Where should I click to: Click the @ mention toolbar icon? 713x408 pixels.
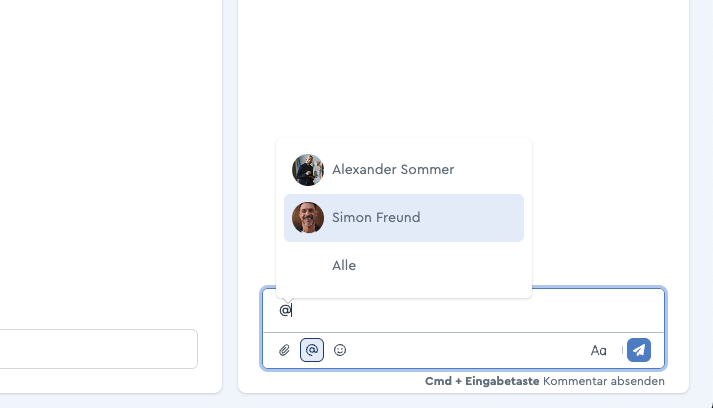[312, 350]
